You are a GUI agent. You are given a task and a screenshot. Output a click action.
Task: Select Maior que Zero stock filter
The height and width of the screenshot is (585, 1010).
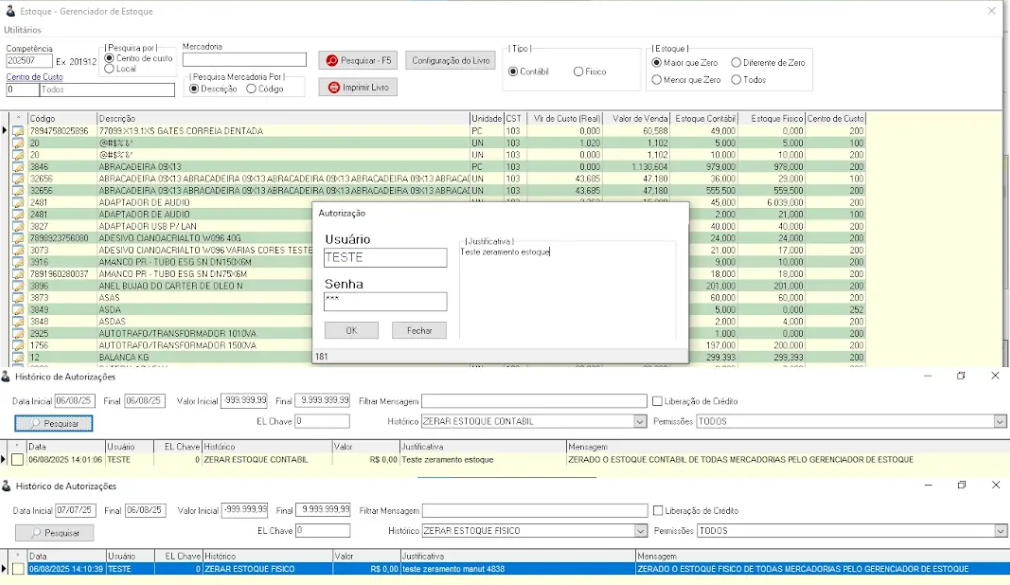pyautogui.click(x=656, y=62)
